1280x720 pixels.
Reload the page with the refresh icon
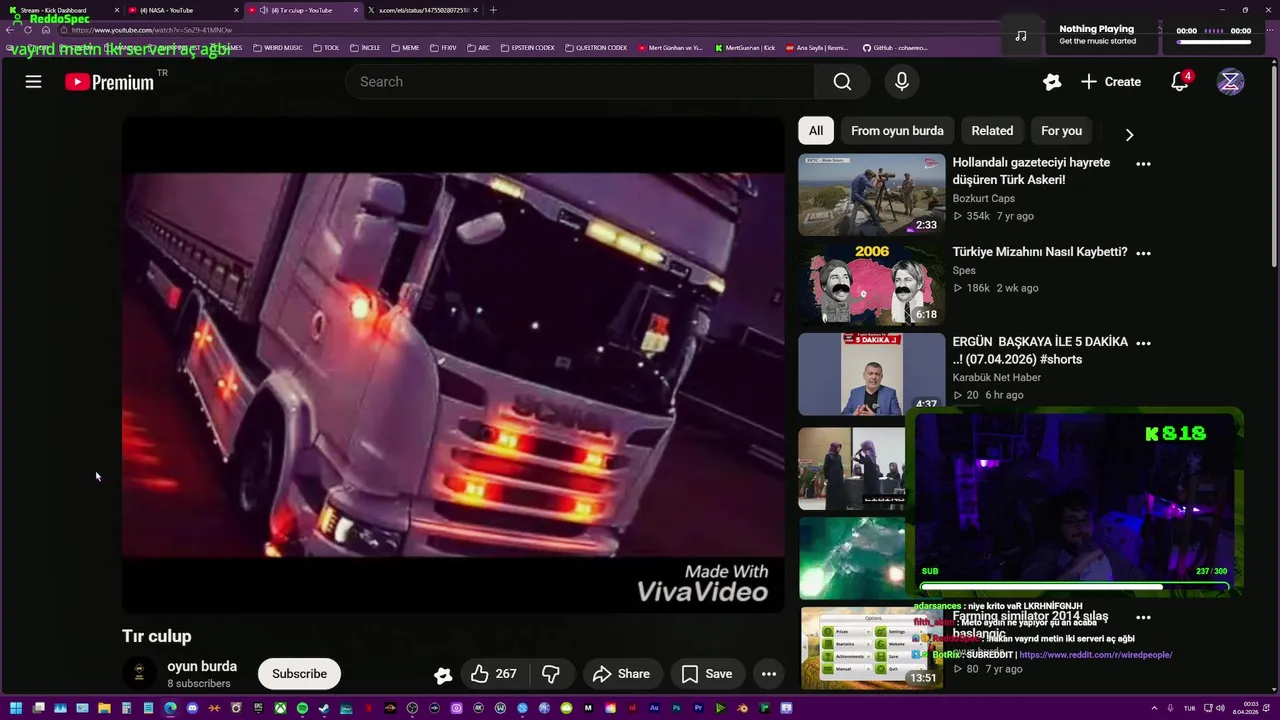coord(27,30)
